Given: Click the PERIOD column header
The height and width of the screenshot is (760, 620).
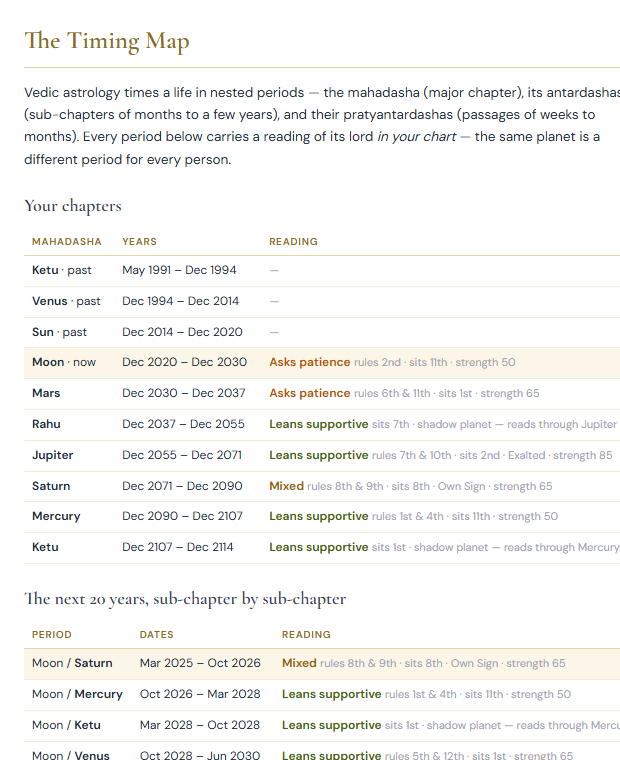Looking at the screenshot, I should coord(51,634).
